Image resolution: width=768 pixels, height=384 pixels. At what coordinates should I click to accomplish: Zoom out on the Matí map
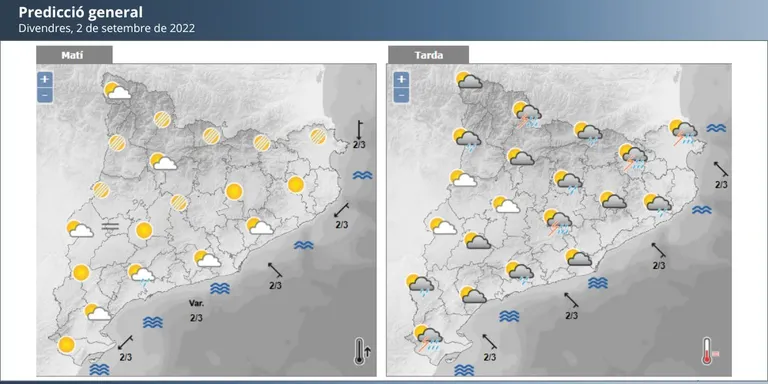[45, 95]
